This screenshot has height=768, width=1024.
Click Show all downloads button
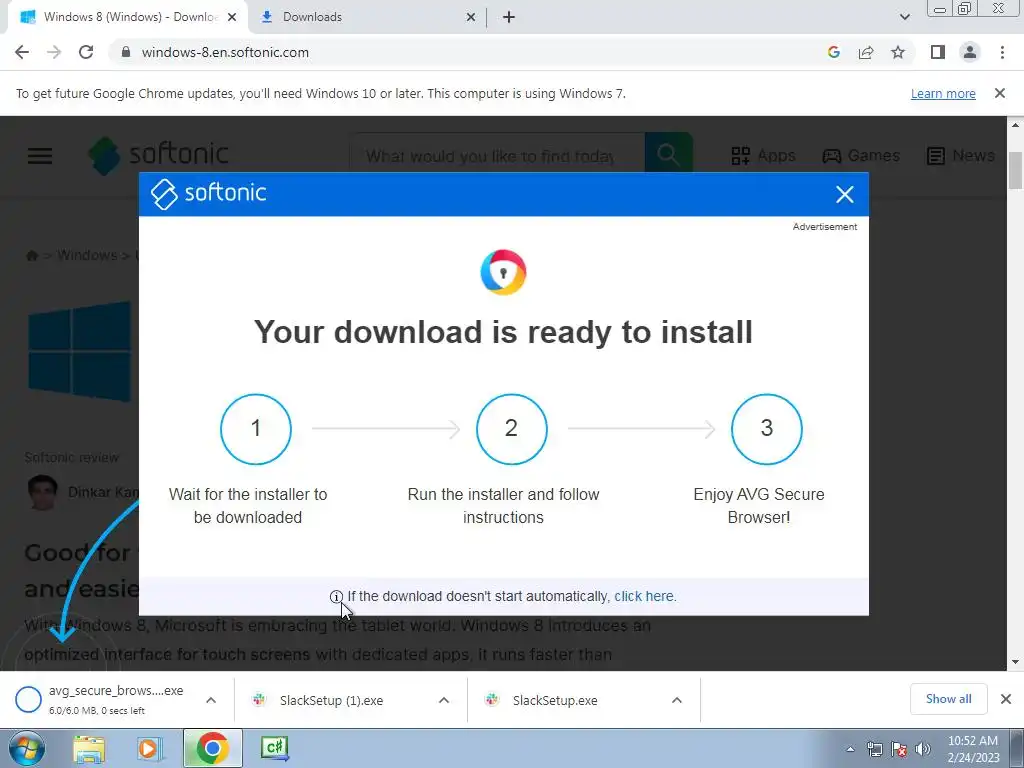(948, 699)
